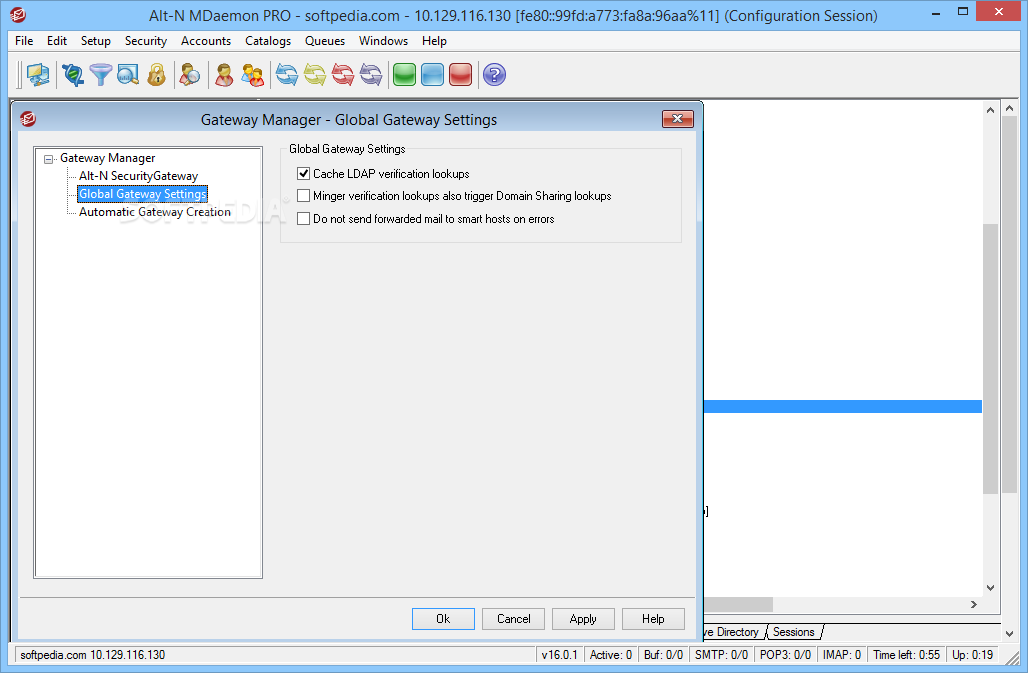Click the inner scrollbar up arrow
Screen dimensions: 1028x673
pyautogui.click(x=990, y=110)
